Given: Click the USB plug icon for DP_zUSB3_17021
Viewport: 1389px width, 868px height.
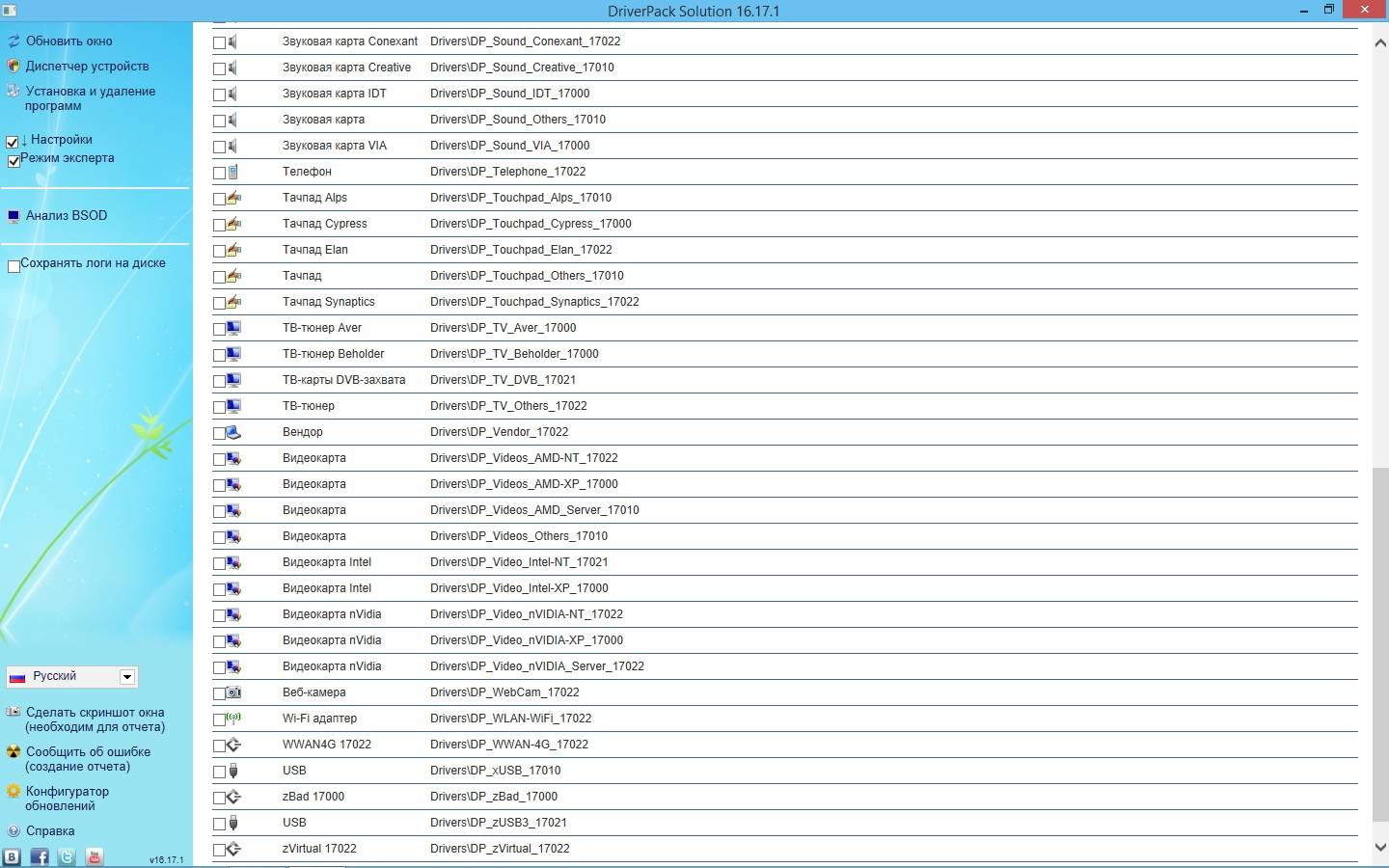Looking at the screenshot, I should click(x=233, y=823).
